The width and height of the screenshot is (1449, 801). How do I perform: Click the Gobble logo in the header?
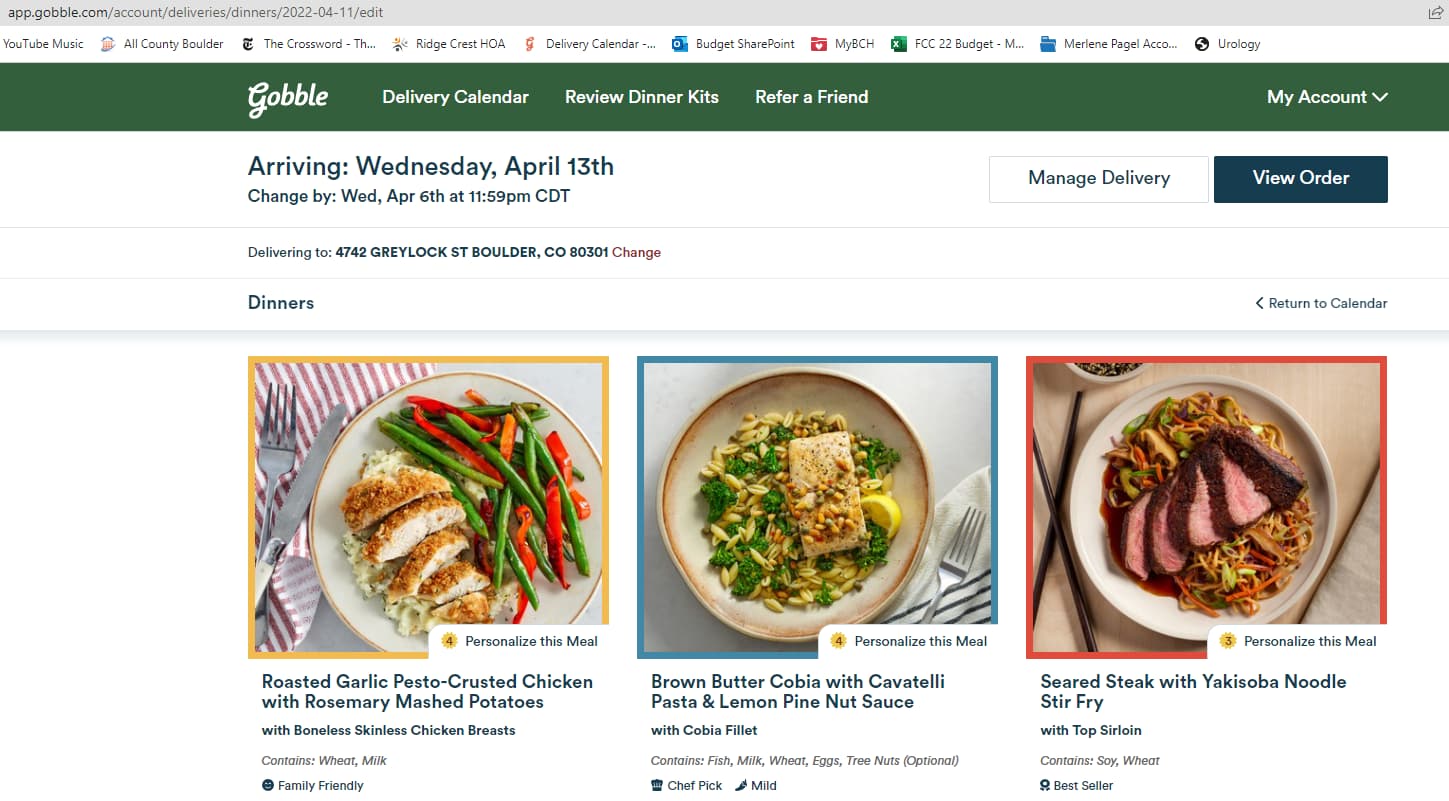pos(288,98)
